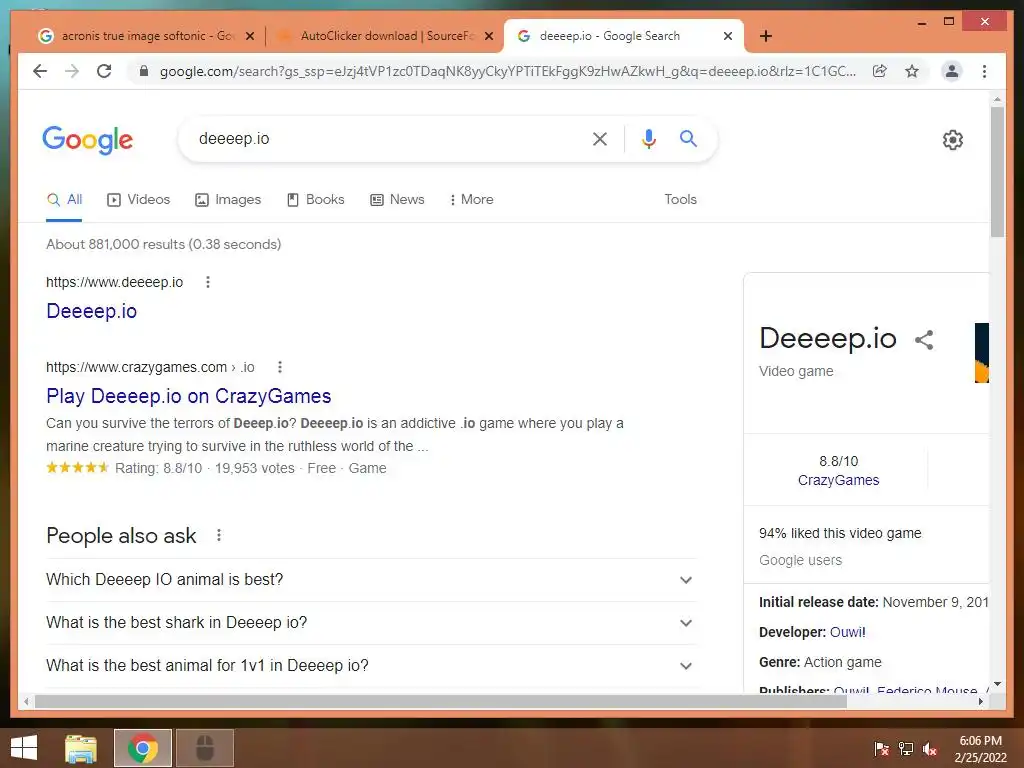Select the All results tab

pyautogui.click(x=64, y=200)
